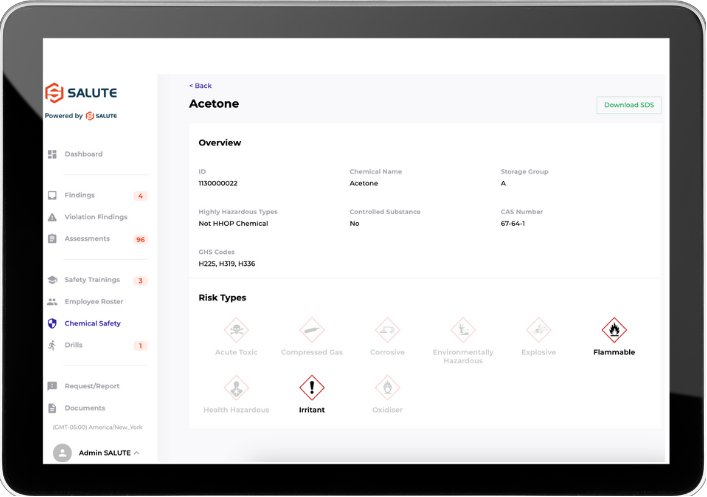This screenshot has width=707, height=497.
Task: Click the Chemical Name value Acetone
Action: click(364, 184)
